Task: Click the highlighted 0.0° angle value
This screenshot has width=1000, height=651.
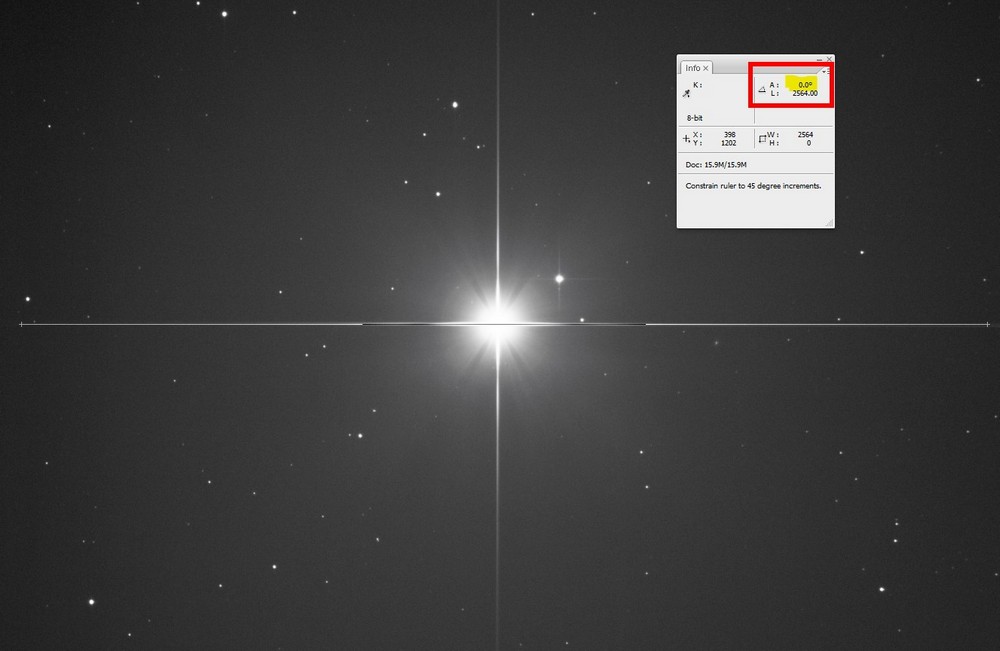Action: (803, 85)
